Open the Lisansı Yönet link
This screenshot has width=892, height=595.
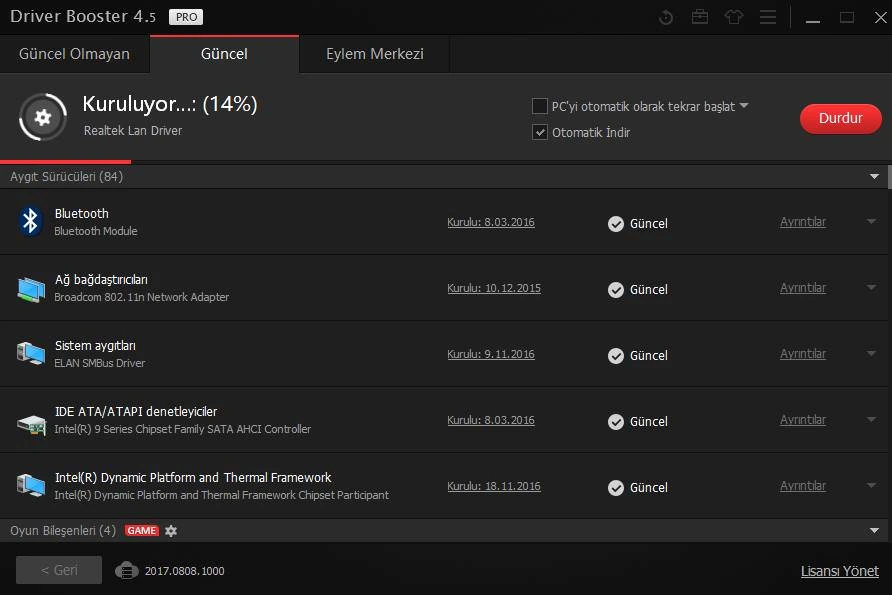(840, 571)
